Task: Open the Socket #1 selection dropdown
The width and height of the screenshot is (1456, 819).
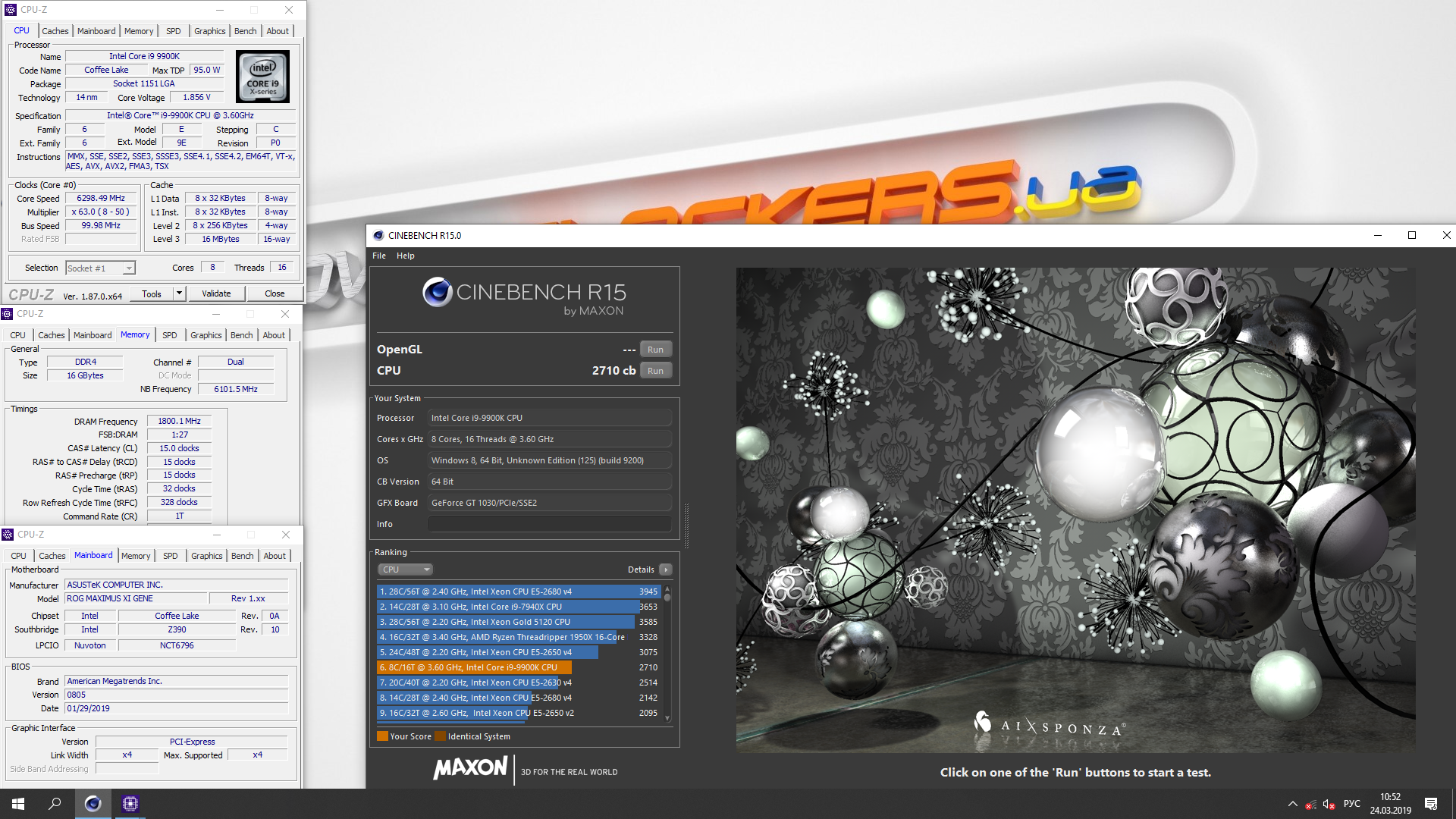Action: click(100, 268)
